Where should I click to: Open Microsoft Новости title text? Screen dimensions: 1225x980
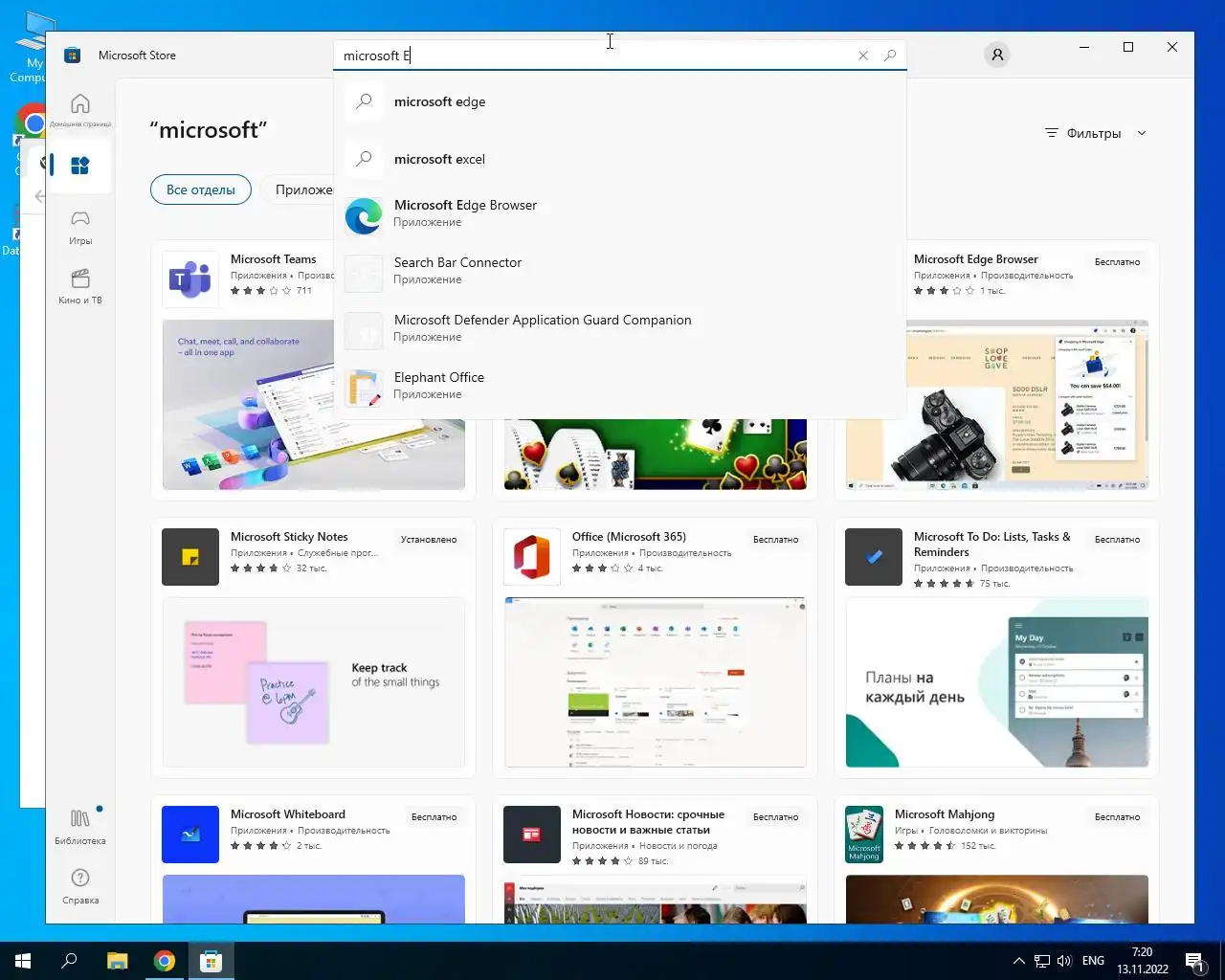click(x=648, y=822)
